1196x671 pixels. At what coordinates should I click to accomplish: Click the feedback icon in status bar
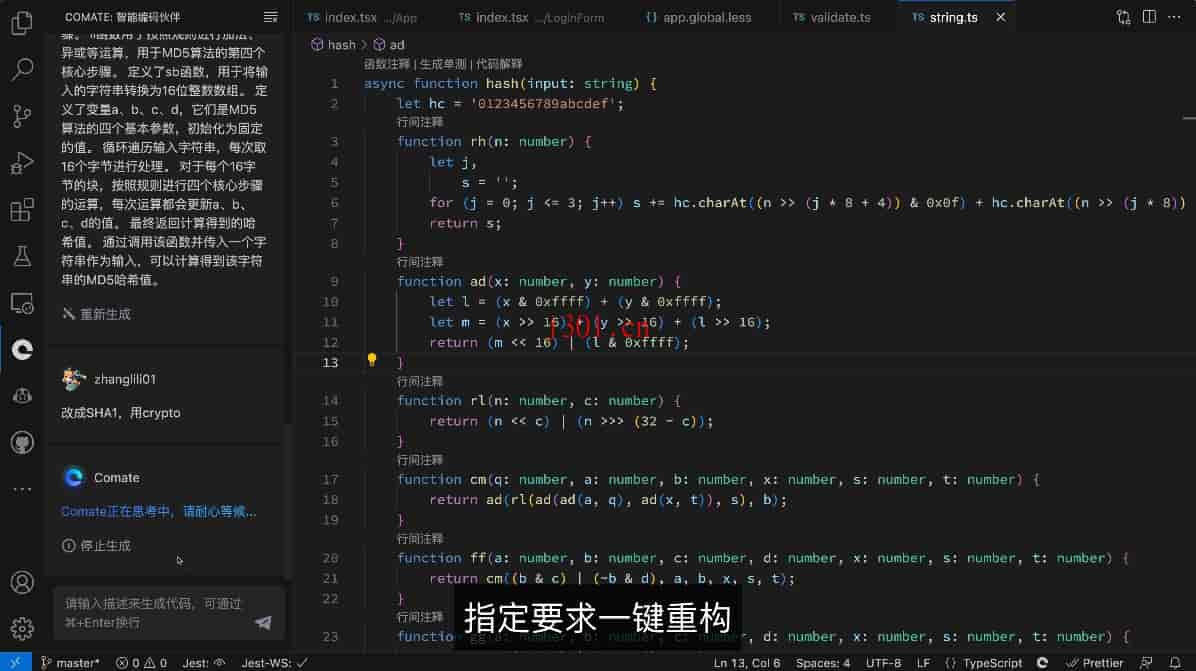click(1146, 663)
